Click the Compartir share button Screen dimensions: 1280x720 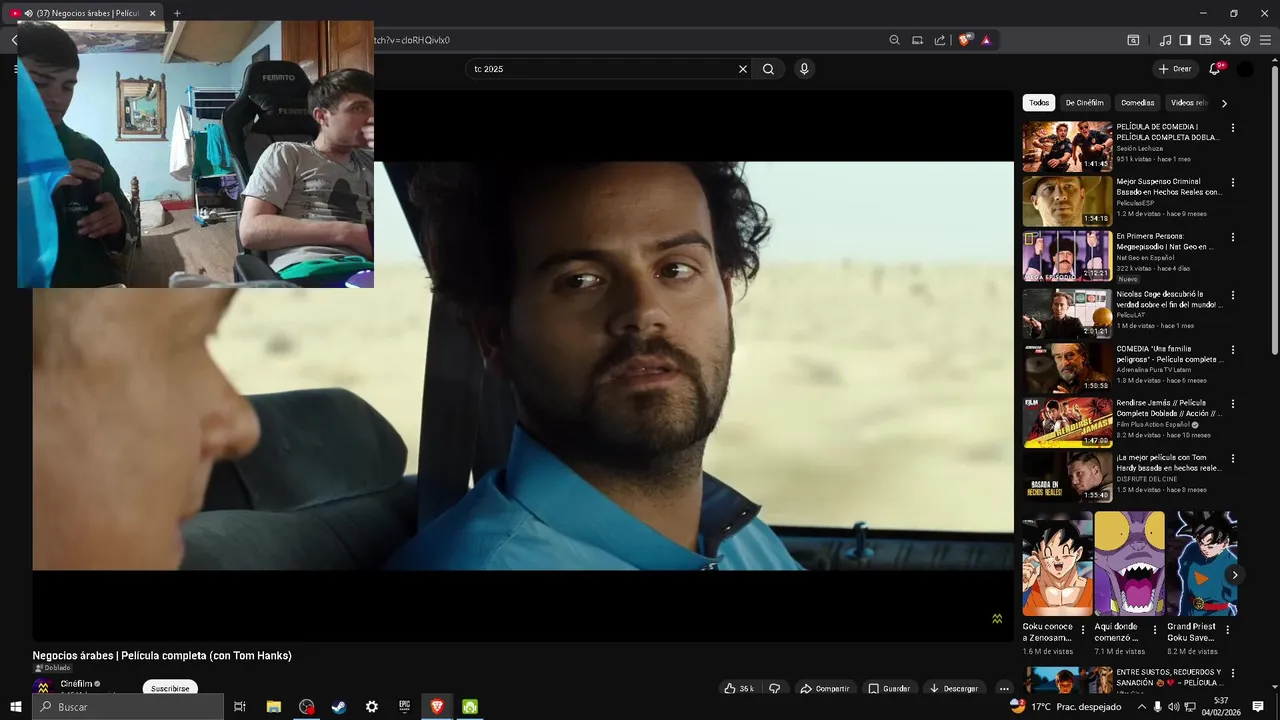[x=824, y=688]
